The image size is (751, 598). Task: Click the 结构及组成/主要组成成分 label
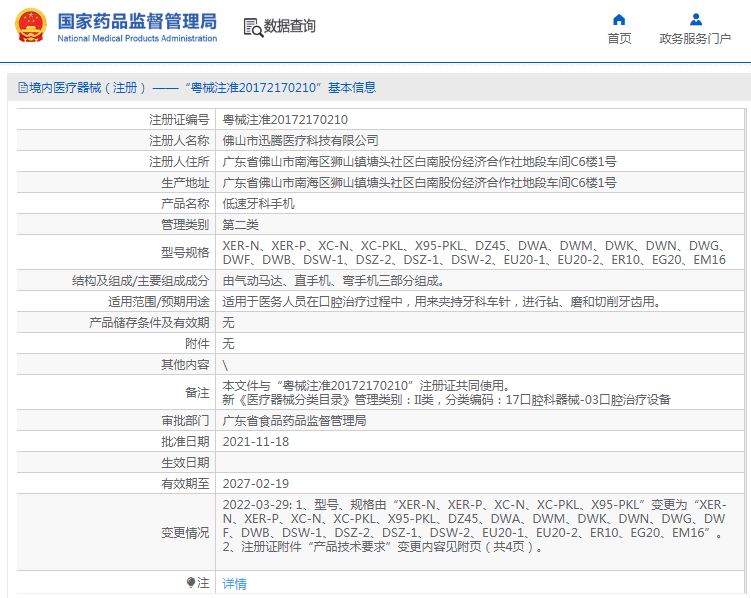pyautogui.click(x=141, y=281)
